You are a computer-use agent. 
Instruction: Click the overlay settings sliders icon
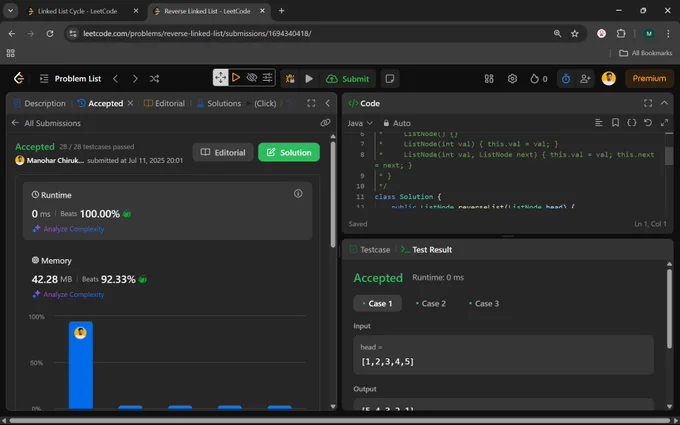click(x=268, y=78)
